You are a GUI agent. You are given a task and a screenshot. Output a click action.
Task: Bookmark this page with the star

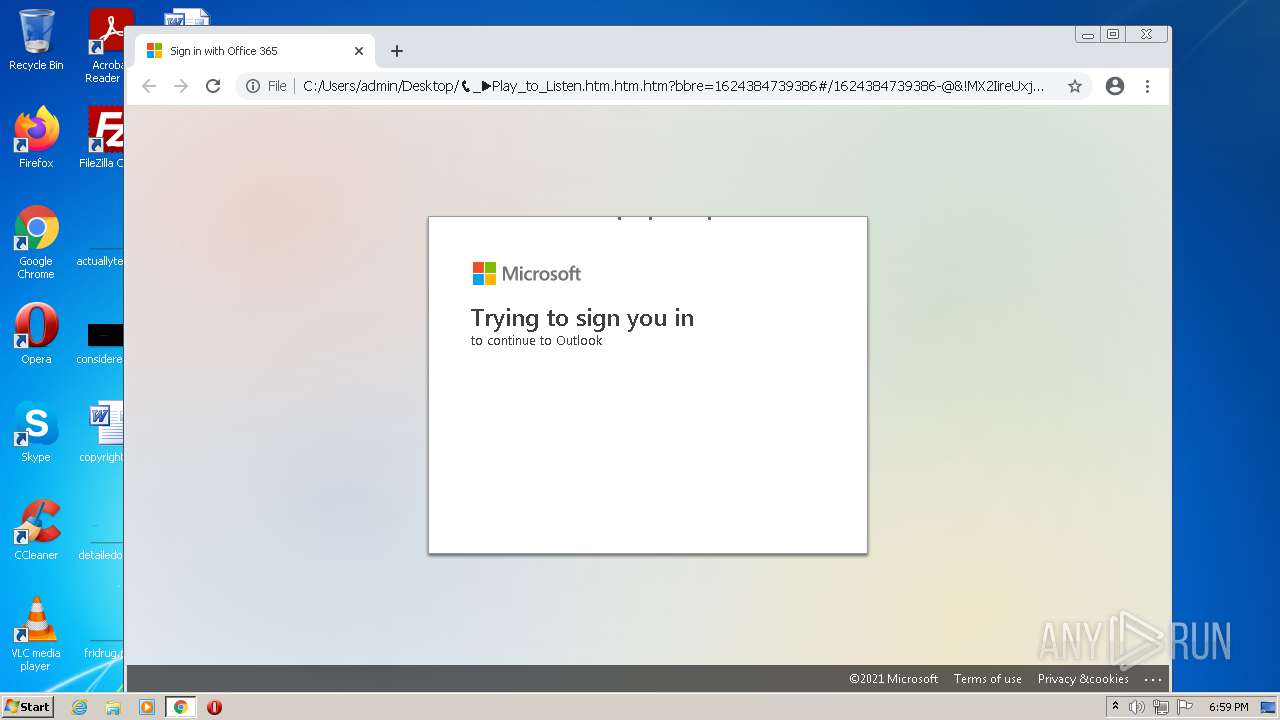tap(1075, 86)
